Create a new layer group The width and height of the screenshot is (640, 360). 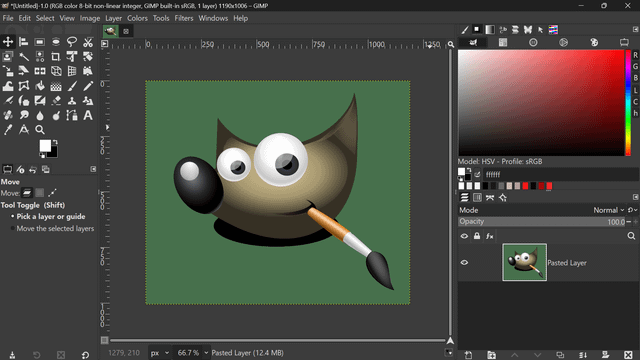click(491, 355)
